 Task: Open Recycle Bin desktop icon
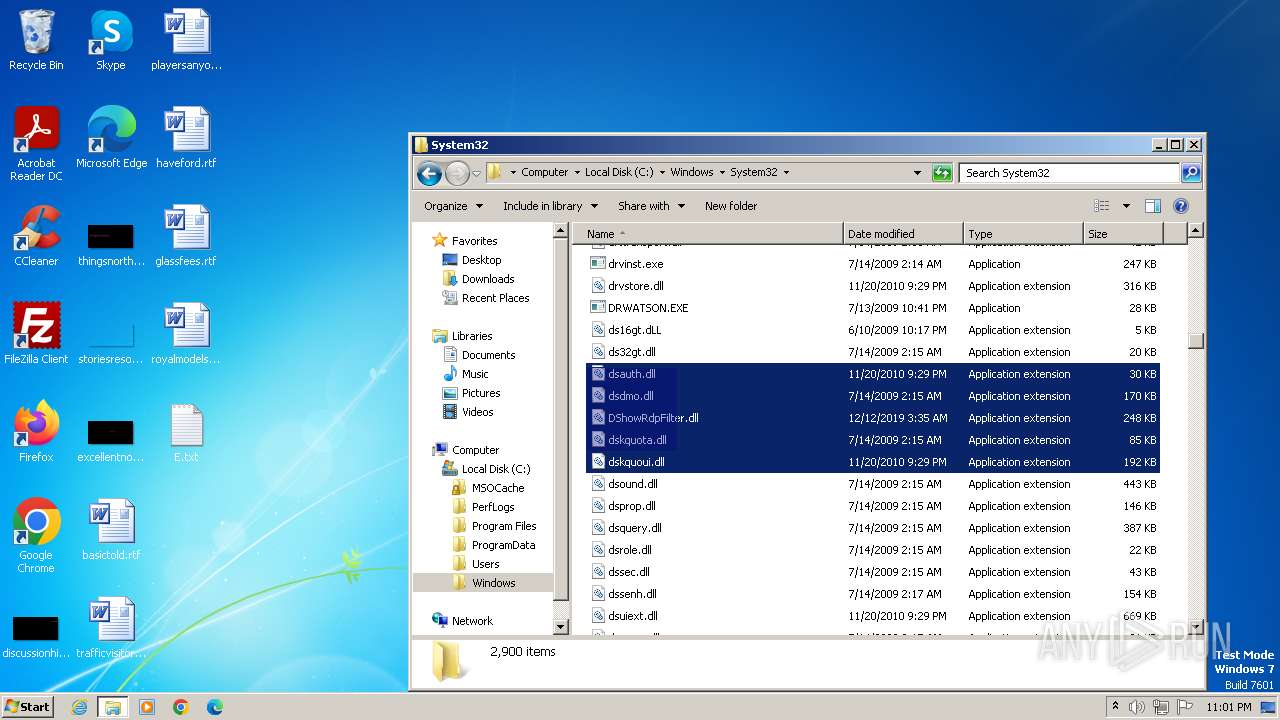[x=36, y=41]
